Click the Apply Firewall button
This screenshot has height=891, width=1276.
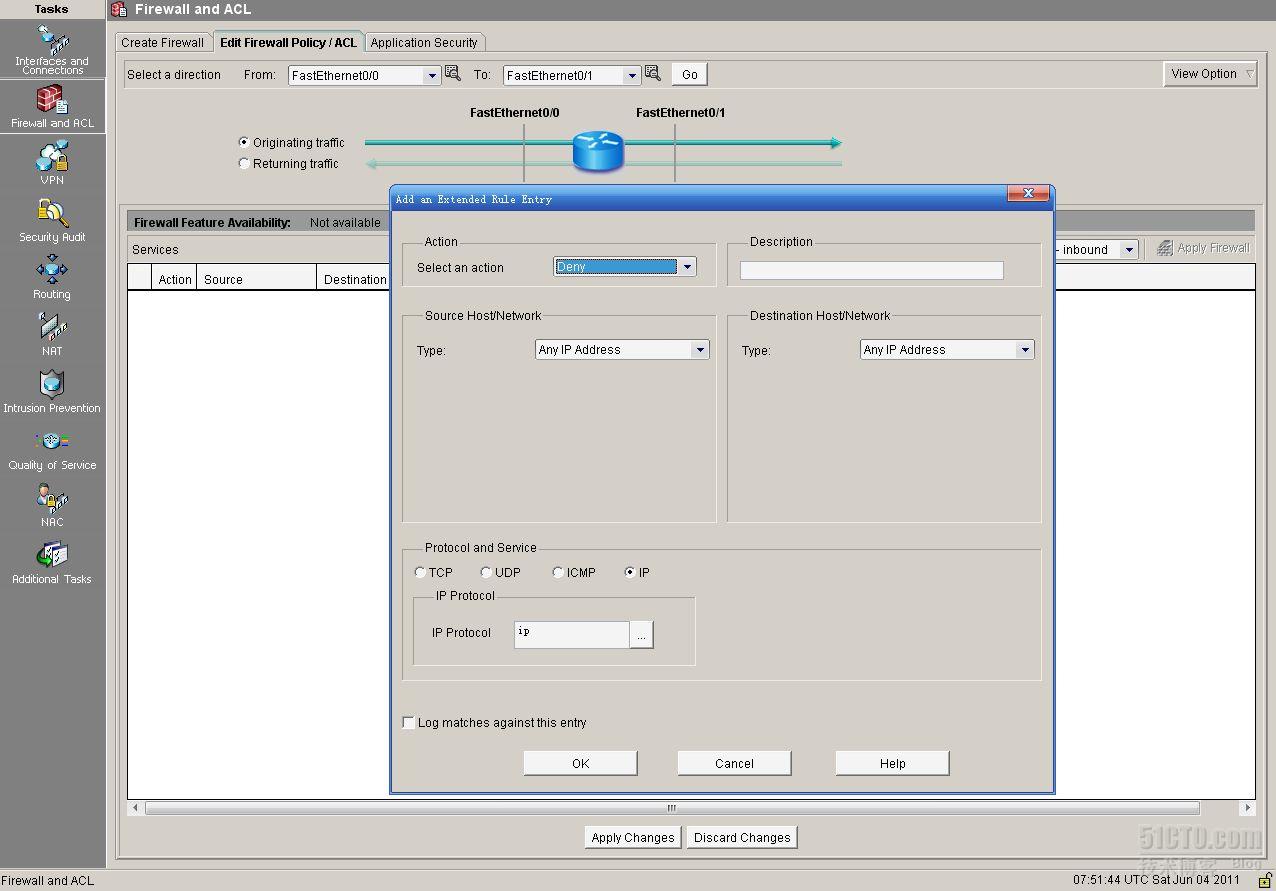(x=1204, y=248)
